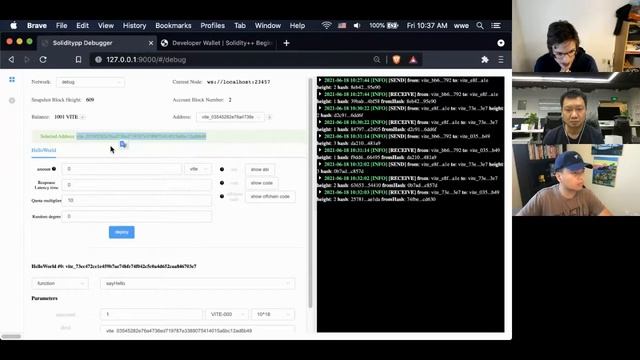Open the Apple menu
Image resolution: width=640 pixels, height=360 pixels.
13,25
